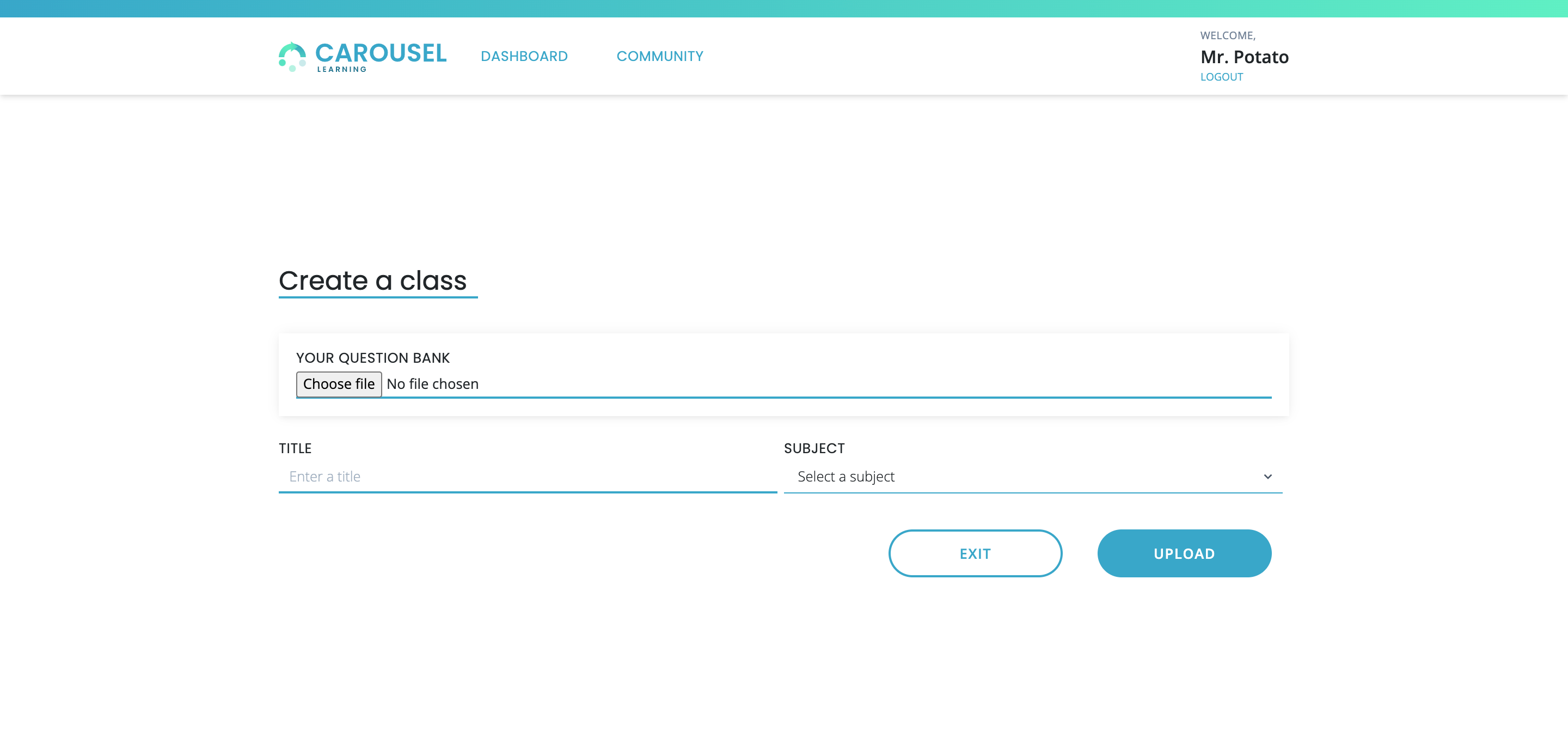This screenshot has width=1568, height=756.
Task: Click the 'Create a class' heading
Action: (372, 280)
